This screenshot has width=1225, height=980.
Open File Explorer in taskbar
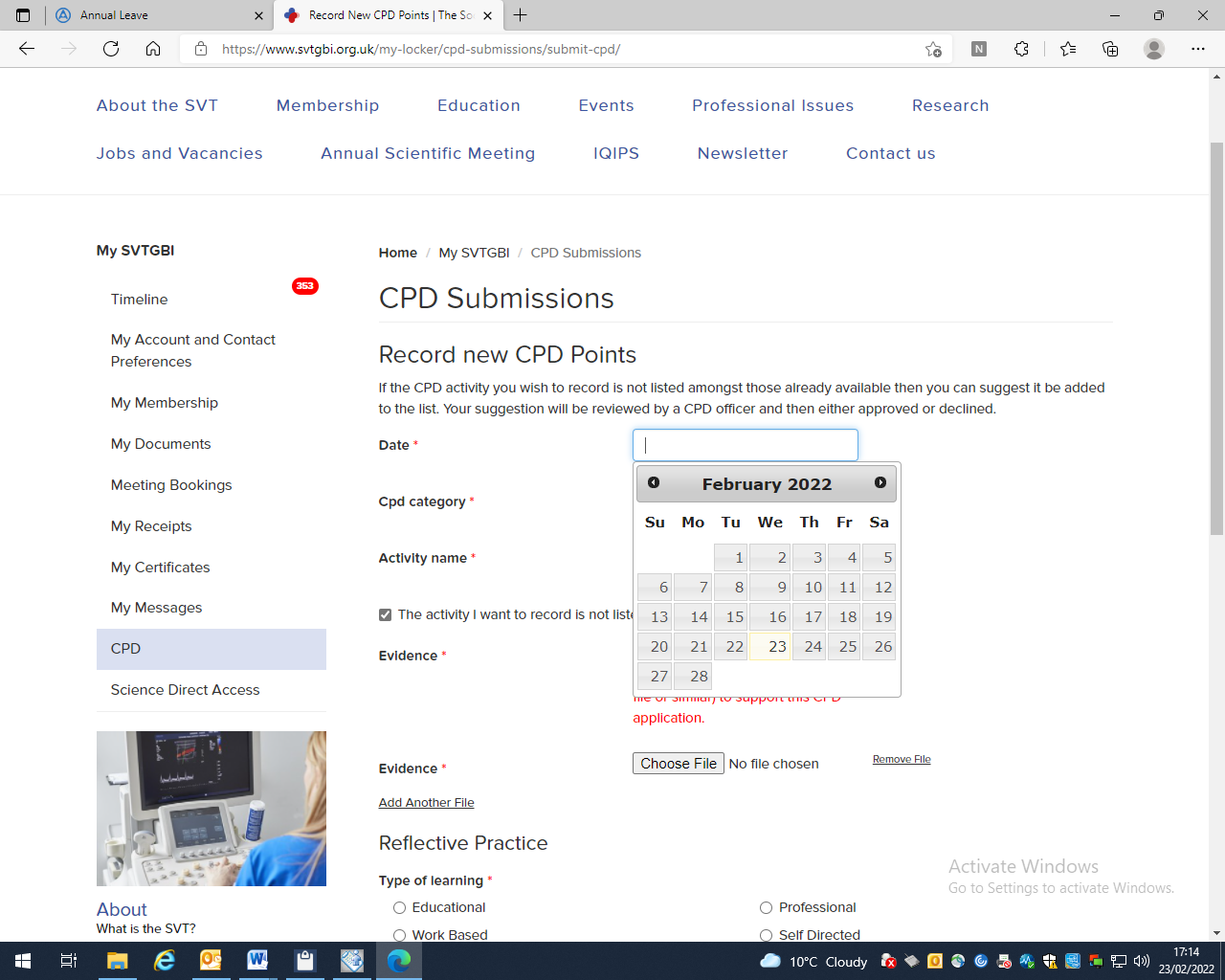117,961
